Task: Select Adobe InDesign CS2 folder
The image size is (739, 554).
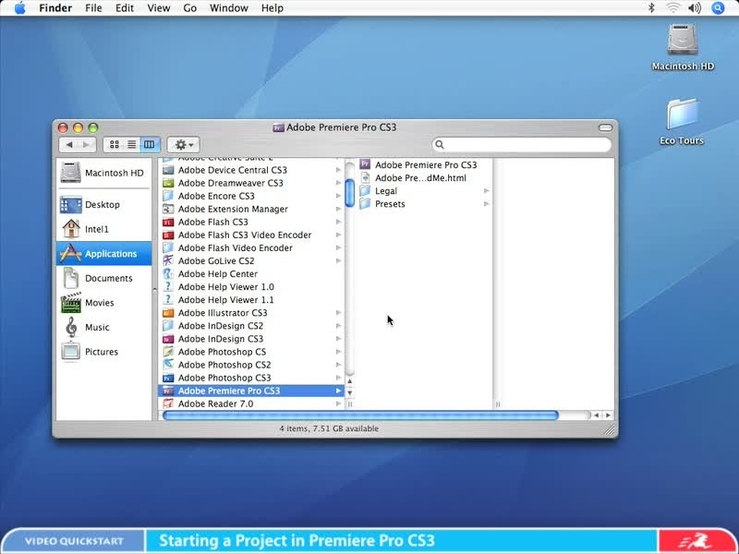Action: point(252,325)
